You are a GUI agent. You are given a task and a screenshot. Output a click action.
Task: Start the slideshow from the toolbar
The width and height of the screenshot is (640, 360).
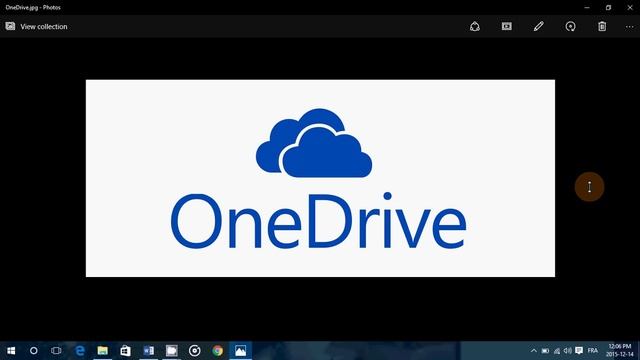pos(507,27)
